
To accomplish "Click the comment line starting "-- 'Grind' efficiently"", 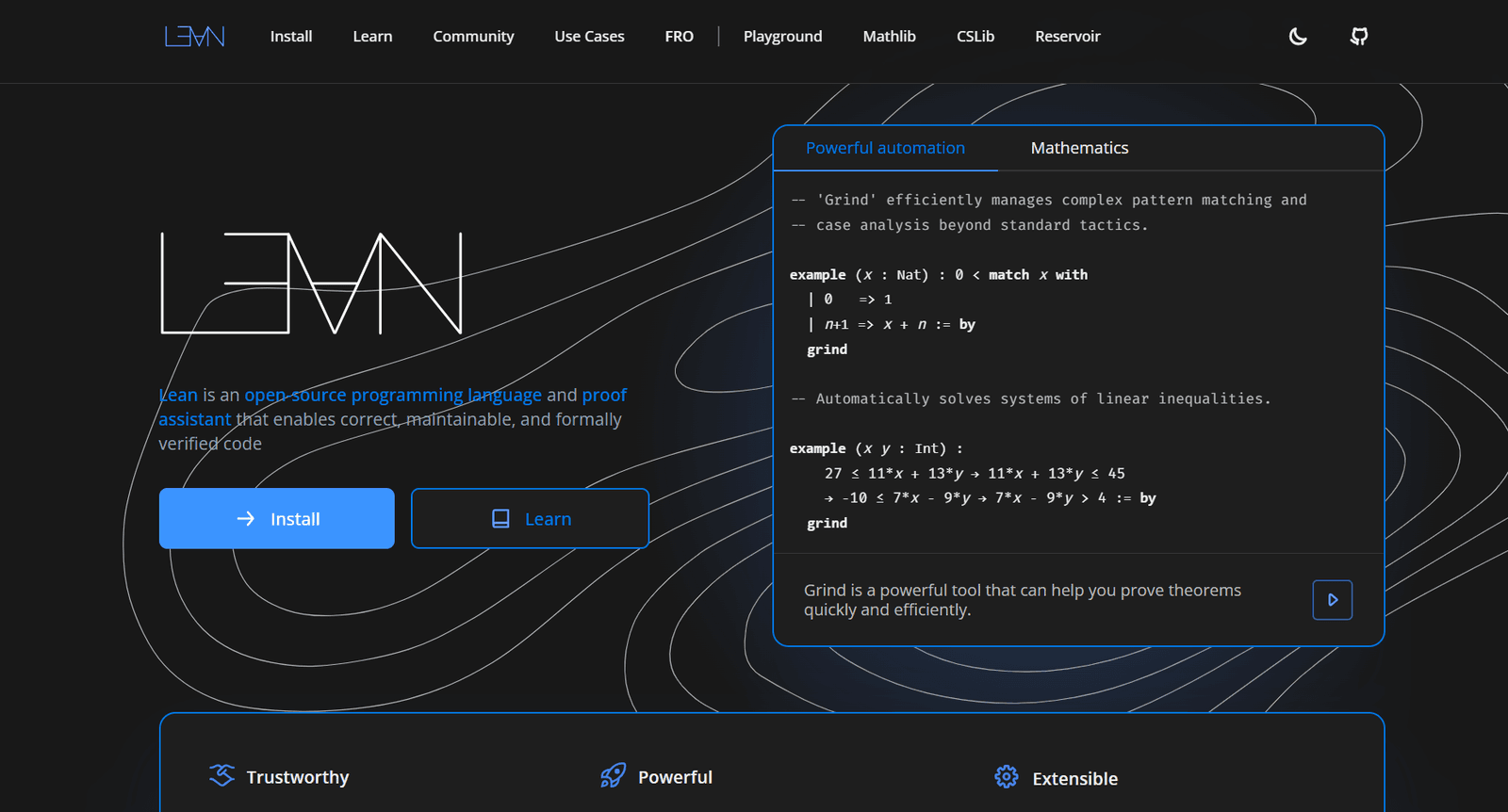I will click(x=1049, y=200).
